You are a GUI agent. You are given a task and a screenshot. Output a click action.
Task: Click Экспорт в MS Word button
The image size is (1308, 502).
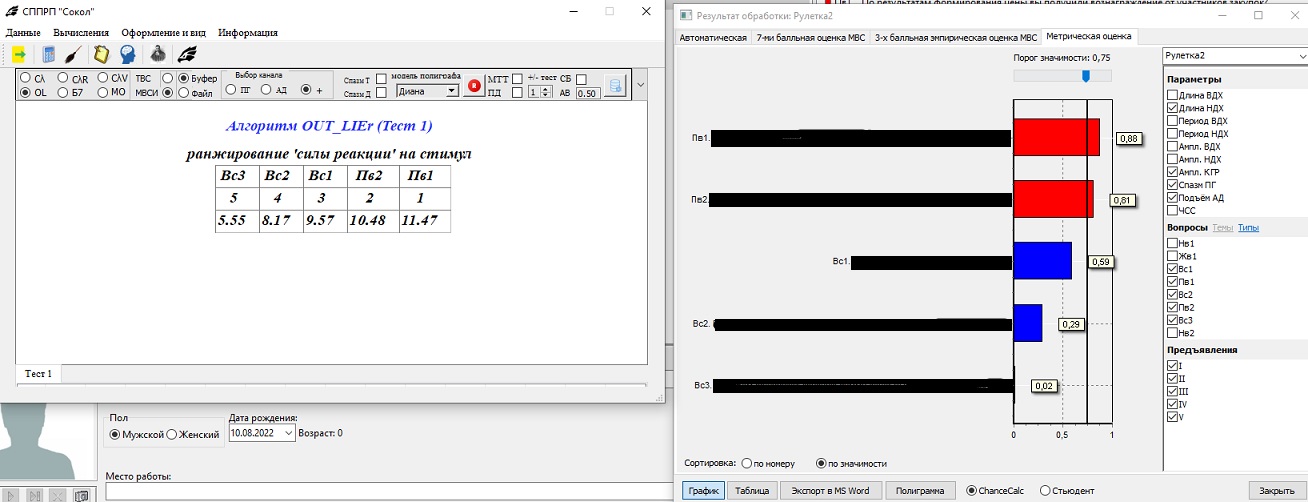coord(830,491)
